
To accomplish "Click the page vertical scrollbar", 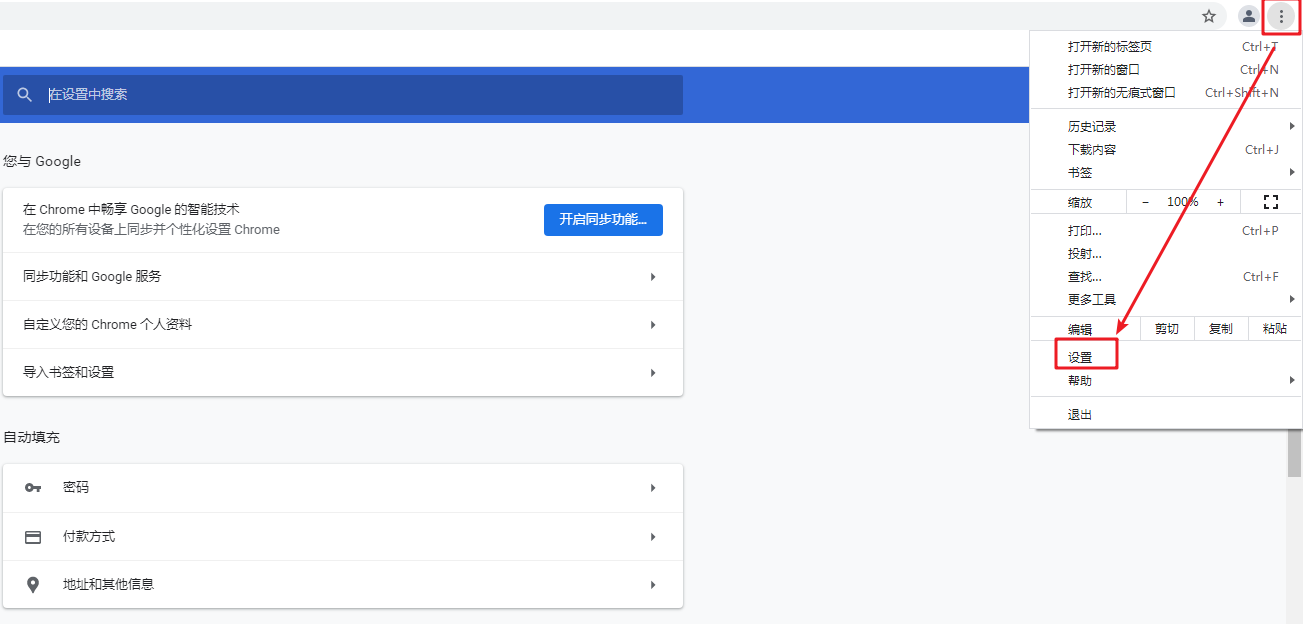I will [x=1294, y=520].
